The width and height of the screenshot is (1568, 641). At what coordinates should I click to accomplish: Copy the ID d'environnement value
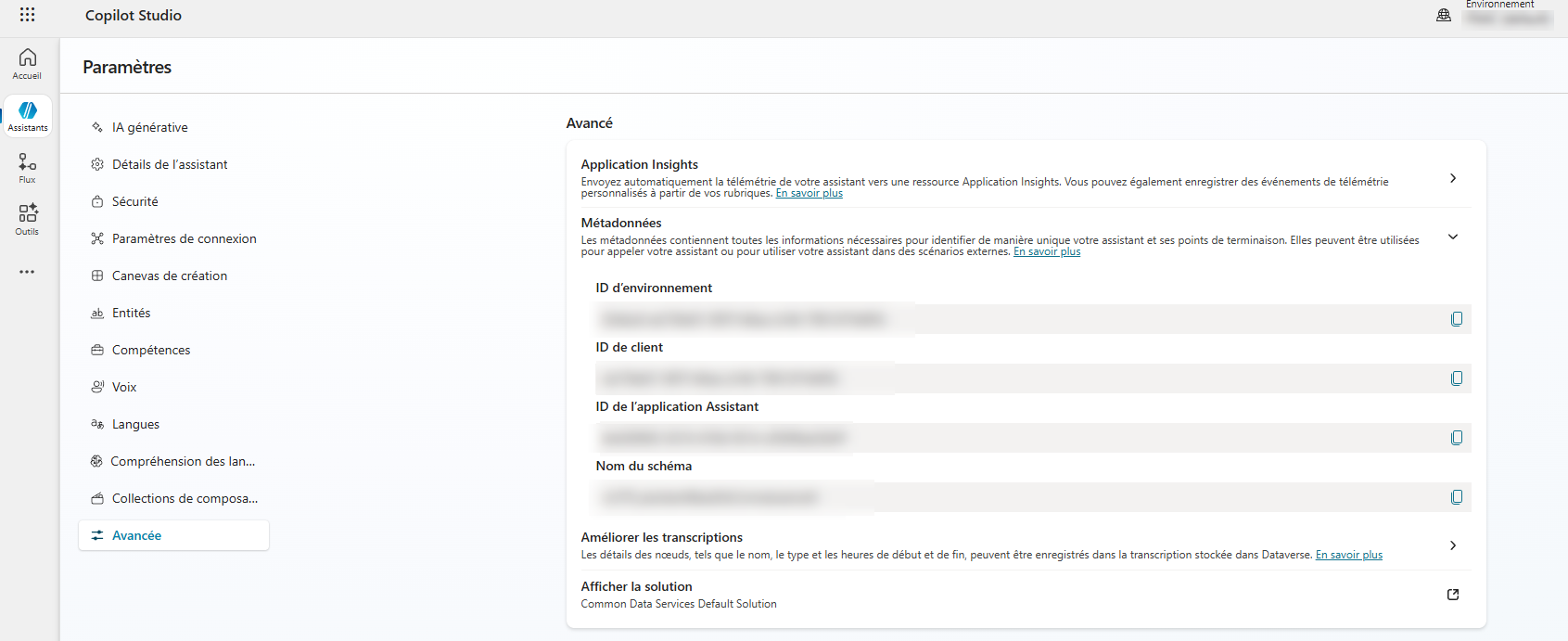click(x=1456, y=319)
